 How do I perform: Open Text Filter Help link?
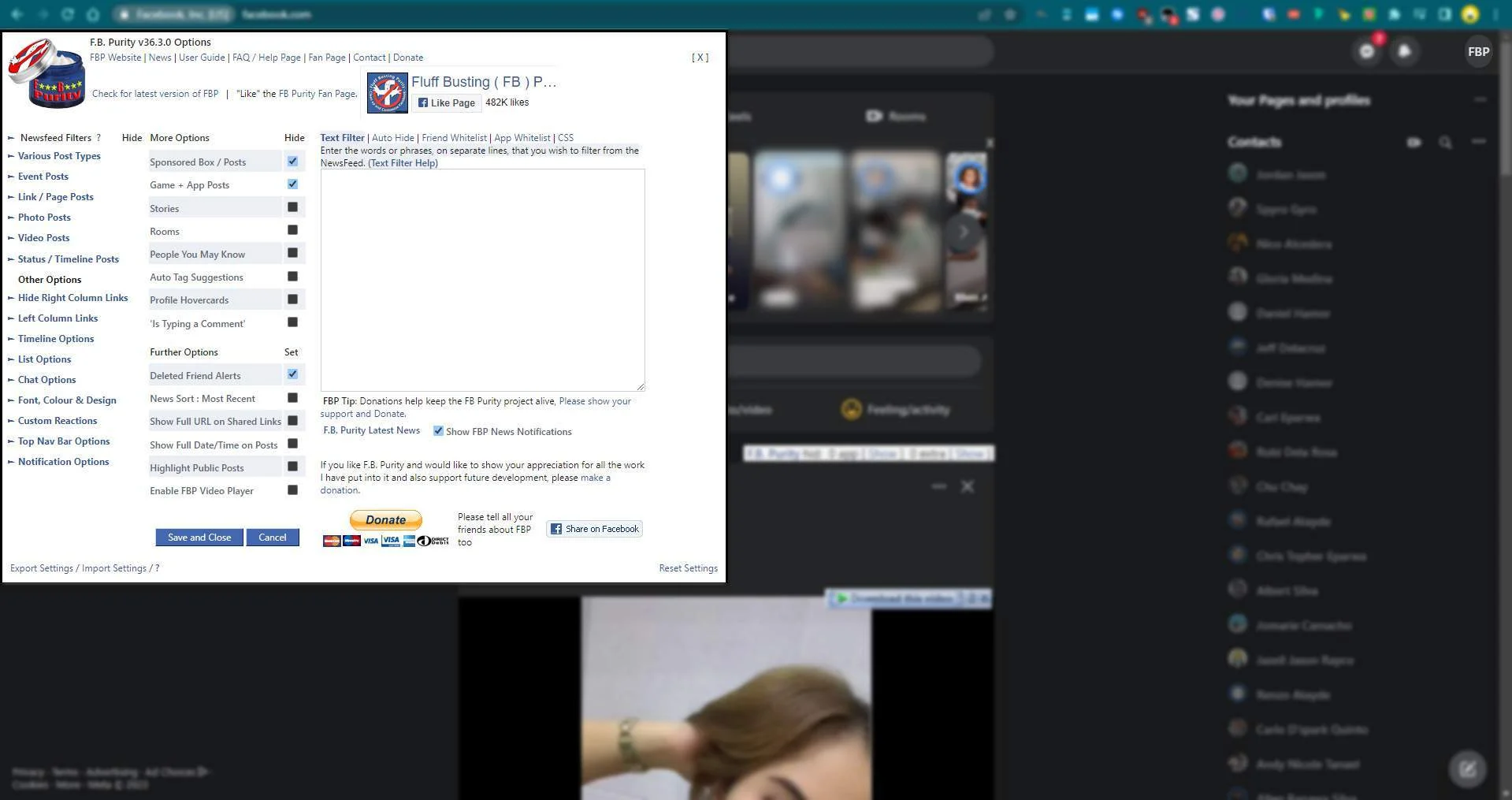click(x=403, y=163)
